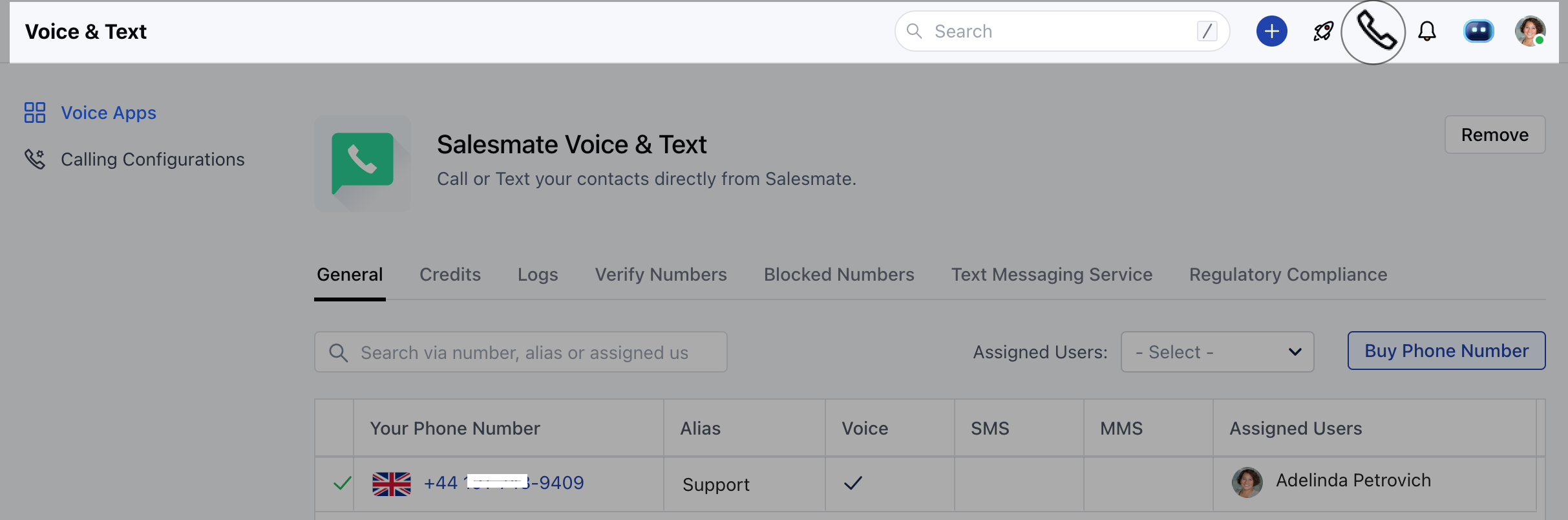The width and height of the screenshot is (1568, 520).
Task: Expand the Assigned Users Select dropdown
Action: (x=1217, y=352)
